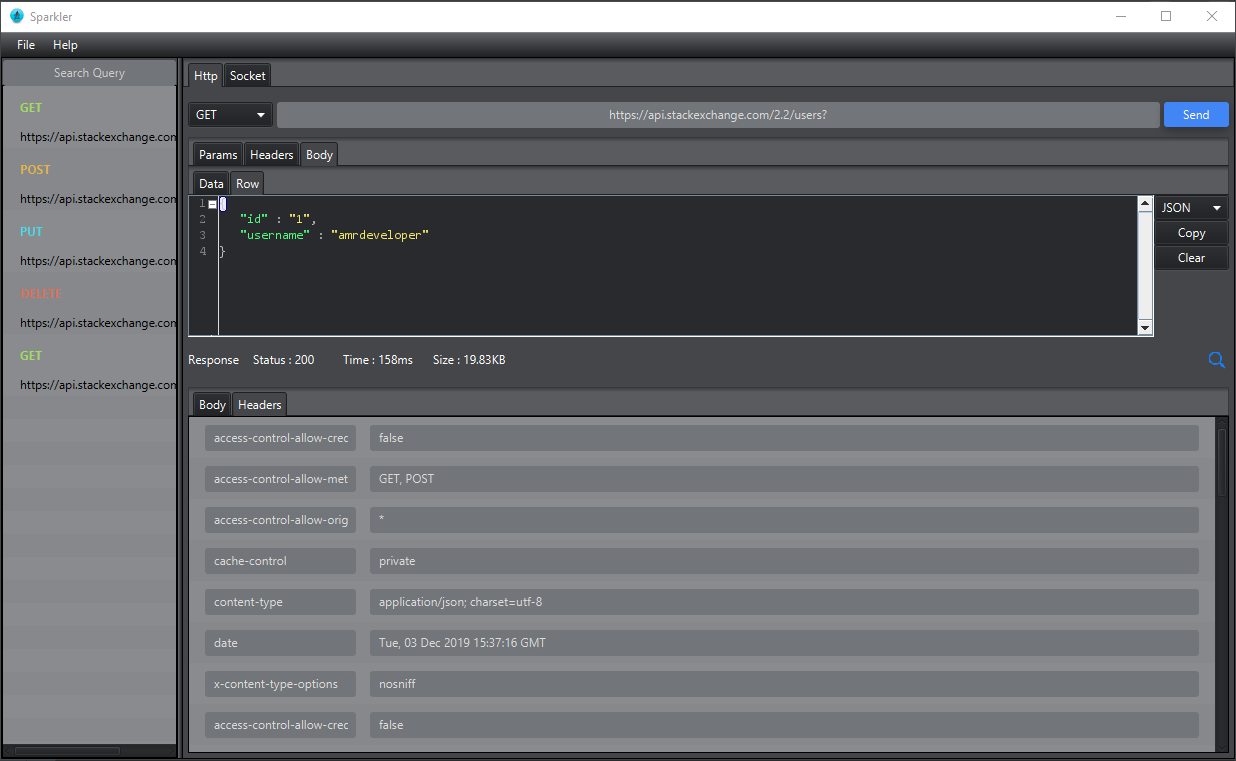Clear the body editor with Clear button
The height and width of the screenshot is (761, 1236).
1191,258
